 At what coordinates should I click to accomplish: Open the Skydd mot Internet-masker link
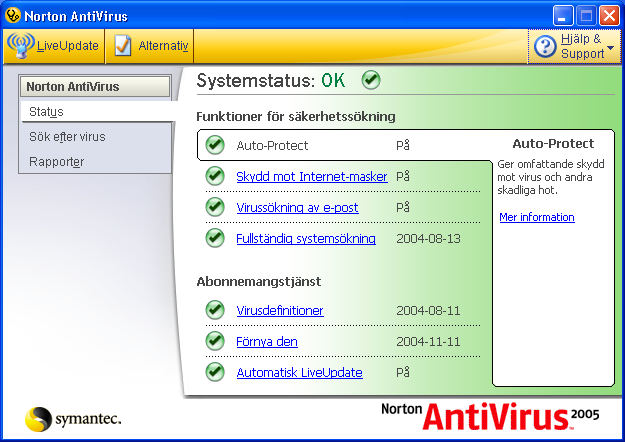pyautogui.click(x=312, y=176)
